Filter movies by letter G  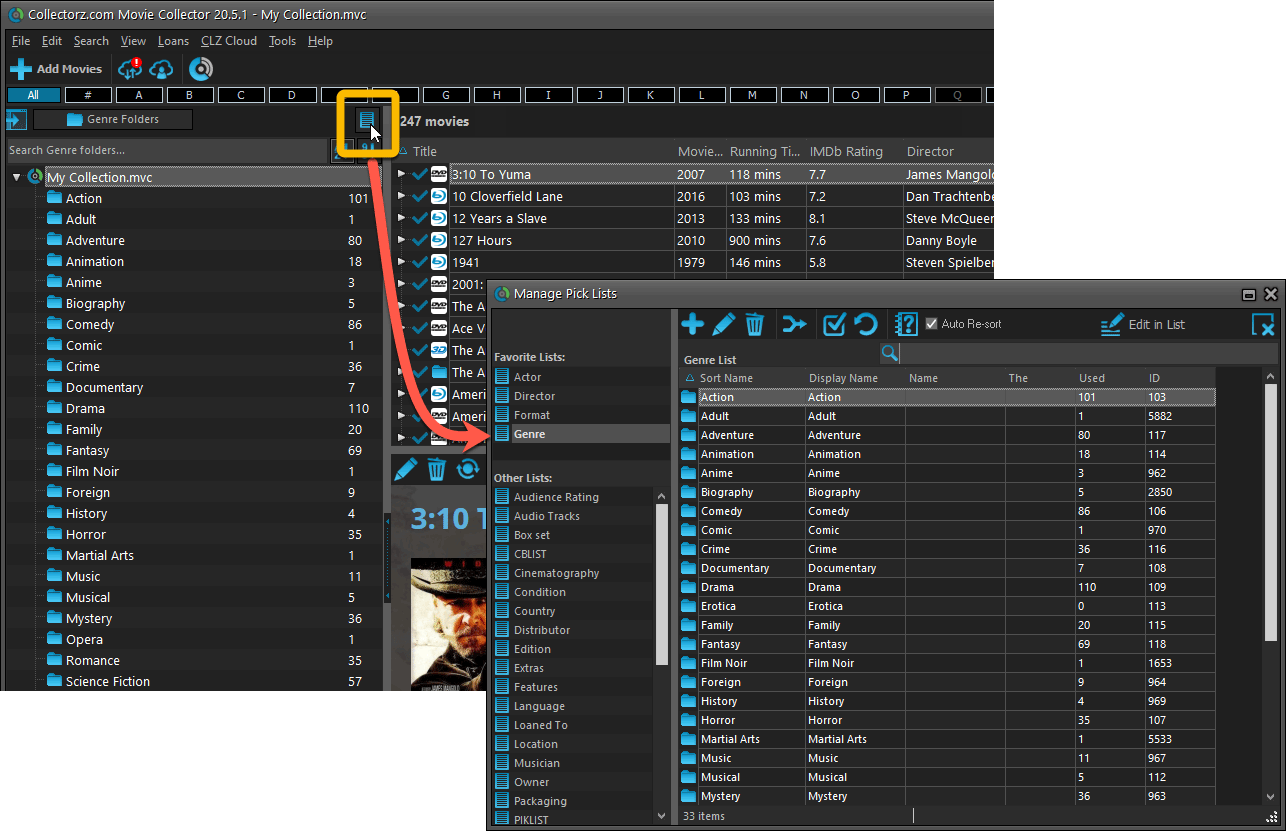pos(447,95)
